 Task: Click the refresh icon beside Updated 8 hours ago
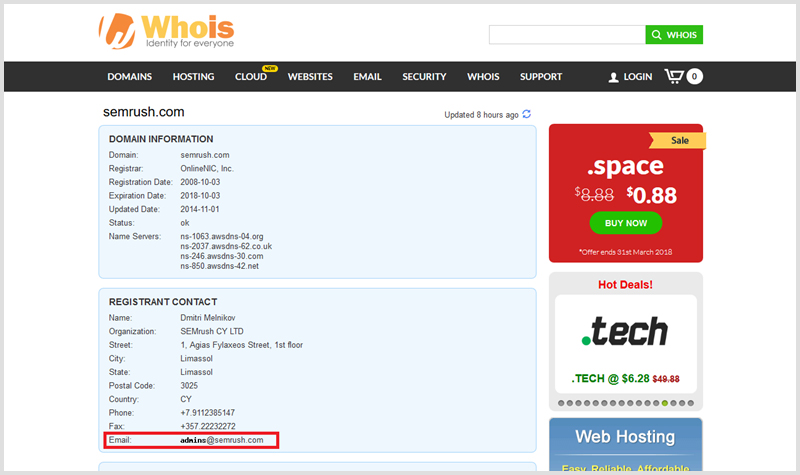(527, 114)
